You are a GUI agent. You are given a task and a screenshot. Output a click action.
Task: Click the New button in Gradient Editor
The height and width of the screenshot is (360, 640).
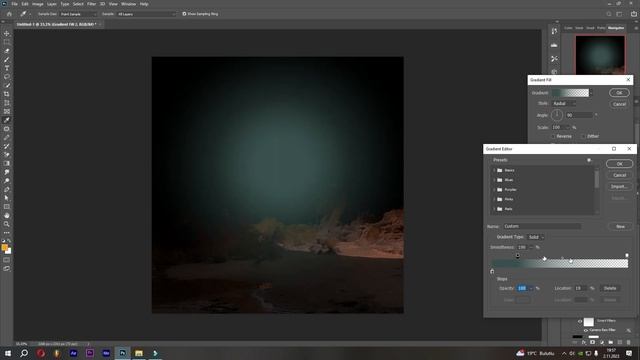coord(620,227)
